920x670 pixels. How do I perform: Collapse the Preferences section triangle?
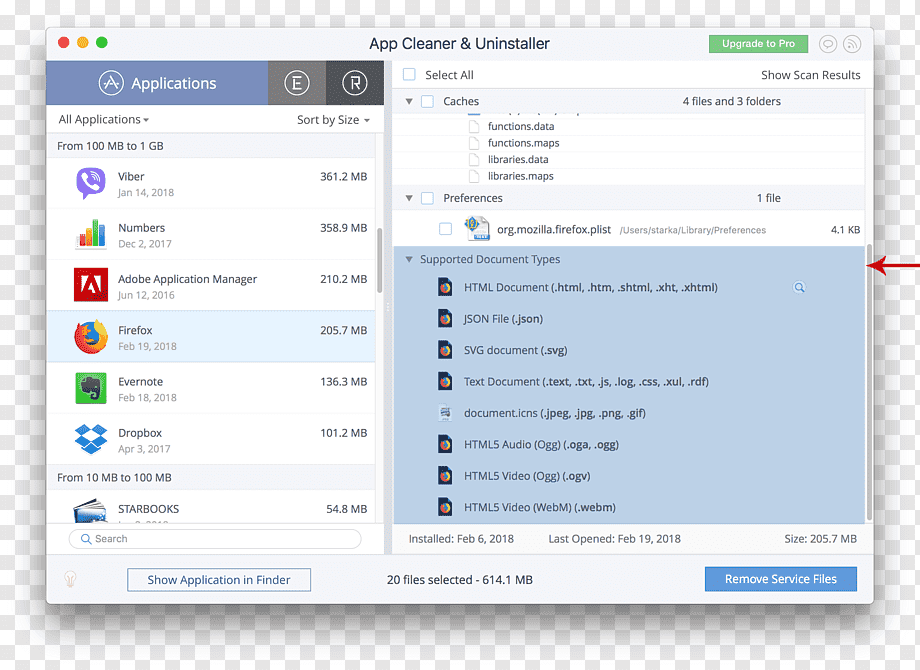(x=409, y=198)
